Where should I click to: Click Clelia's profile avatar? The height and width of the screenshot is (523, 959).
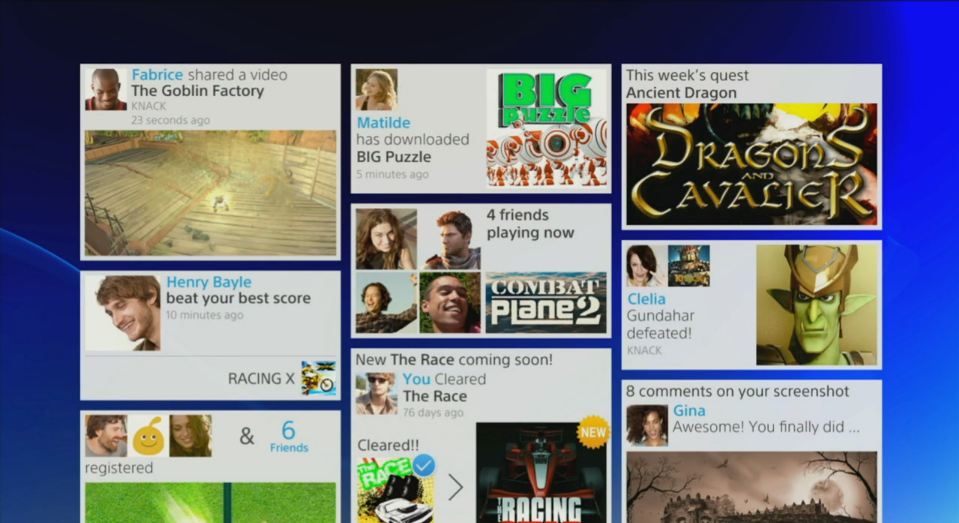coord(646,266)
